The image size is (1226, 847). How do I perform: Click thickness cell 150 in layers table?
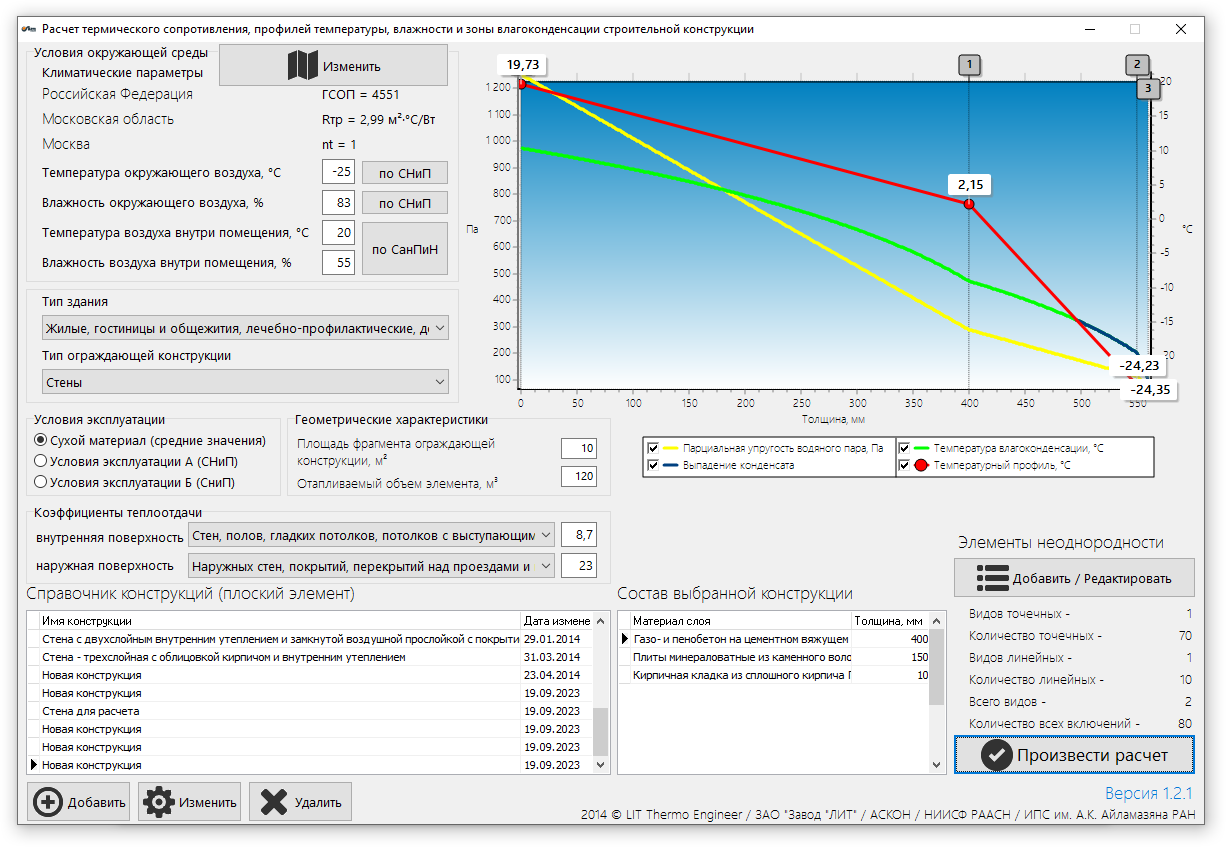(x=890, y=657)
